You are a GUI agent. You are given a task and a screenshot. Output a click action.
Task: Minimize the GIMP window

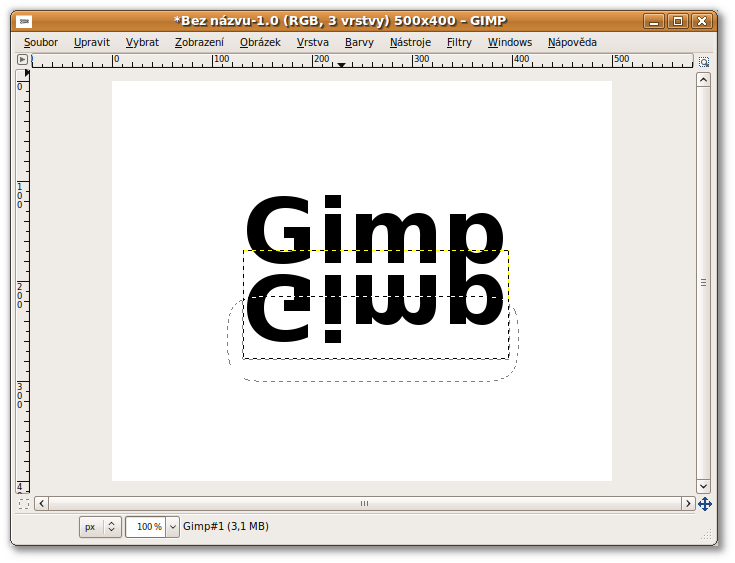pyautogui.click(x=654, y=21)
